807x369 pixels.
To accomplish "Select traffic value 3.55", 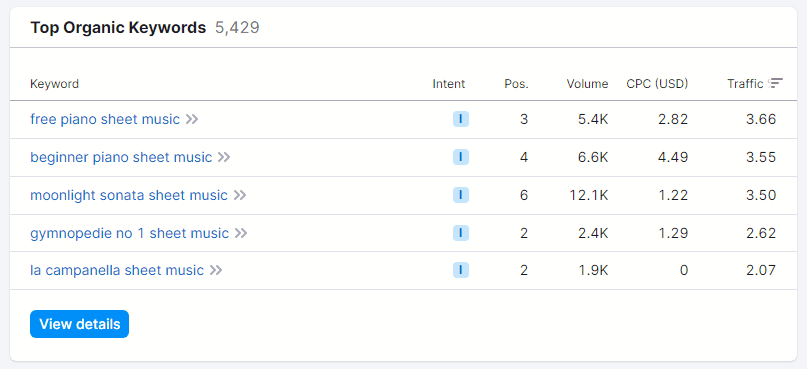I will coord(761,157).
